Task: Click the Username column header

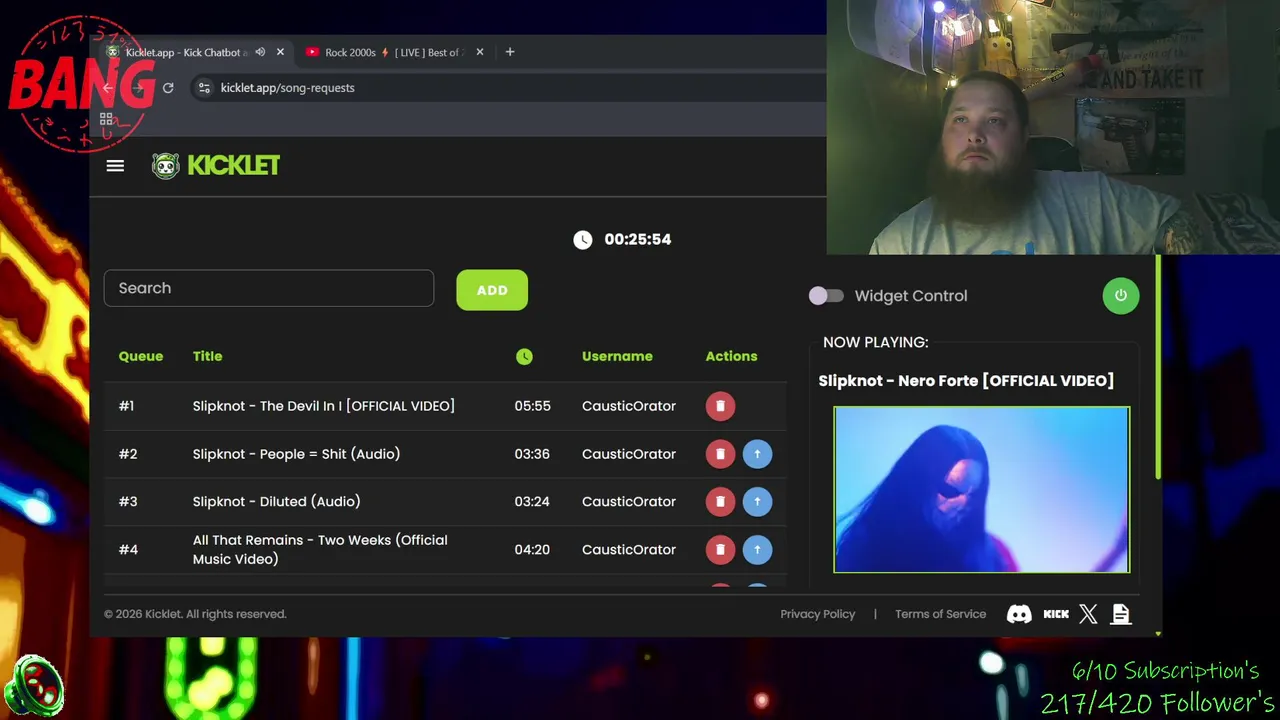Action: (617, 356)
